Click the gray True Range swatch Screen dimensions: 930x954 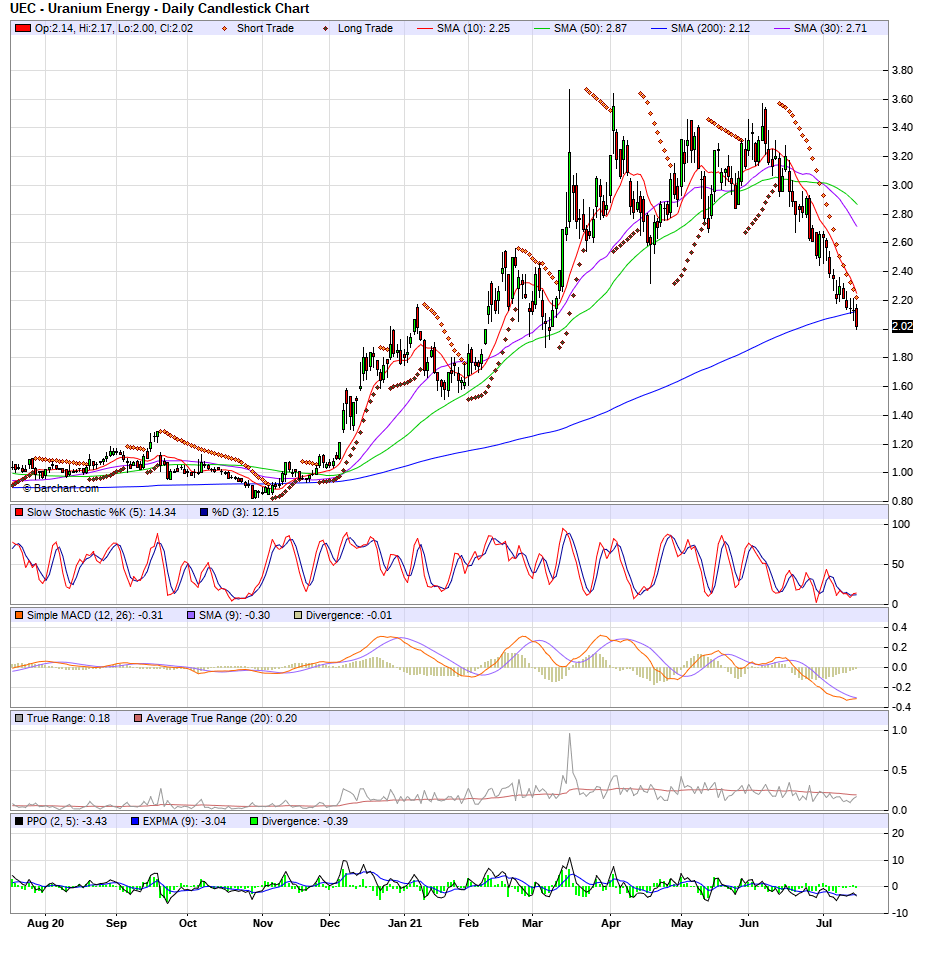click(19, 718)
